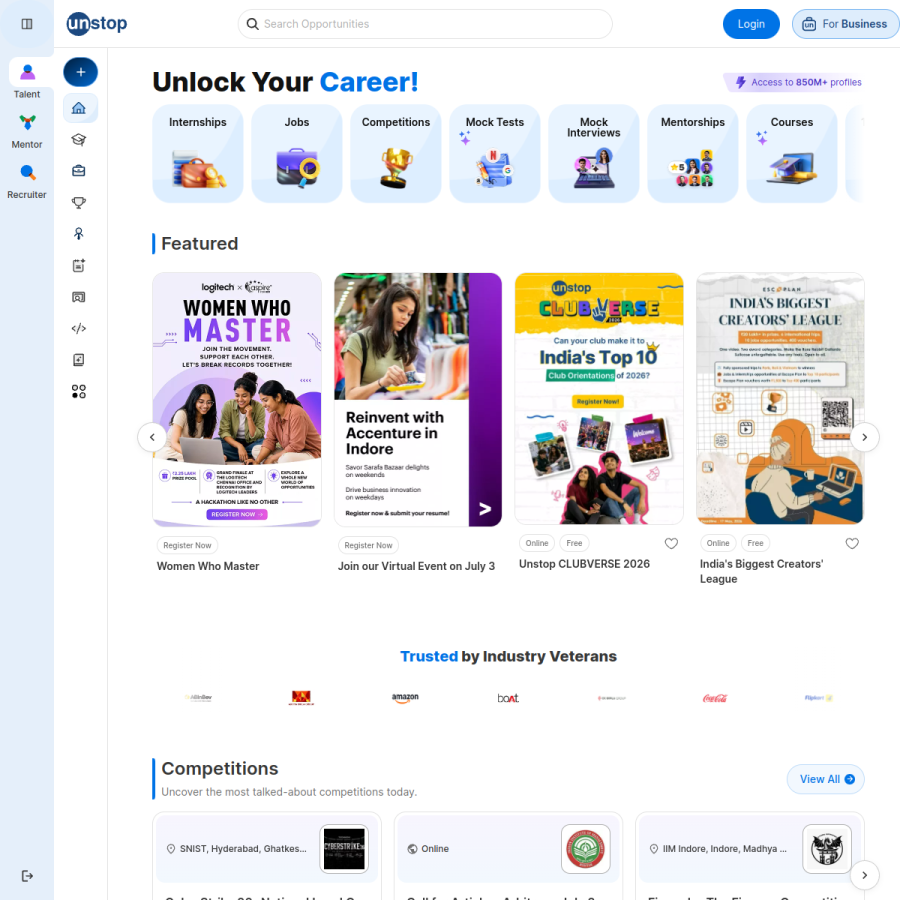Open the calendar sparkle icon in sidebar
900x900 pixels.
(x=79, y=265)
